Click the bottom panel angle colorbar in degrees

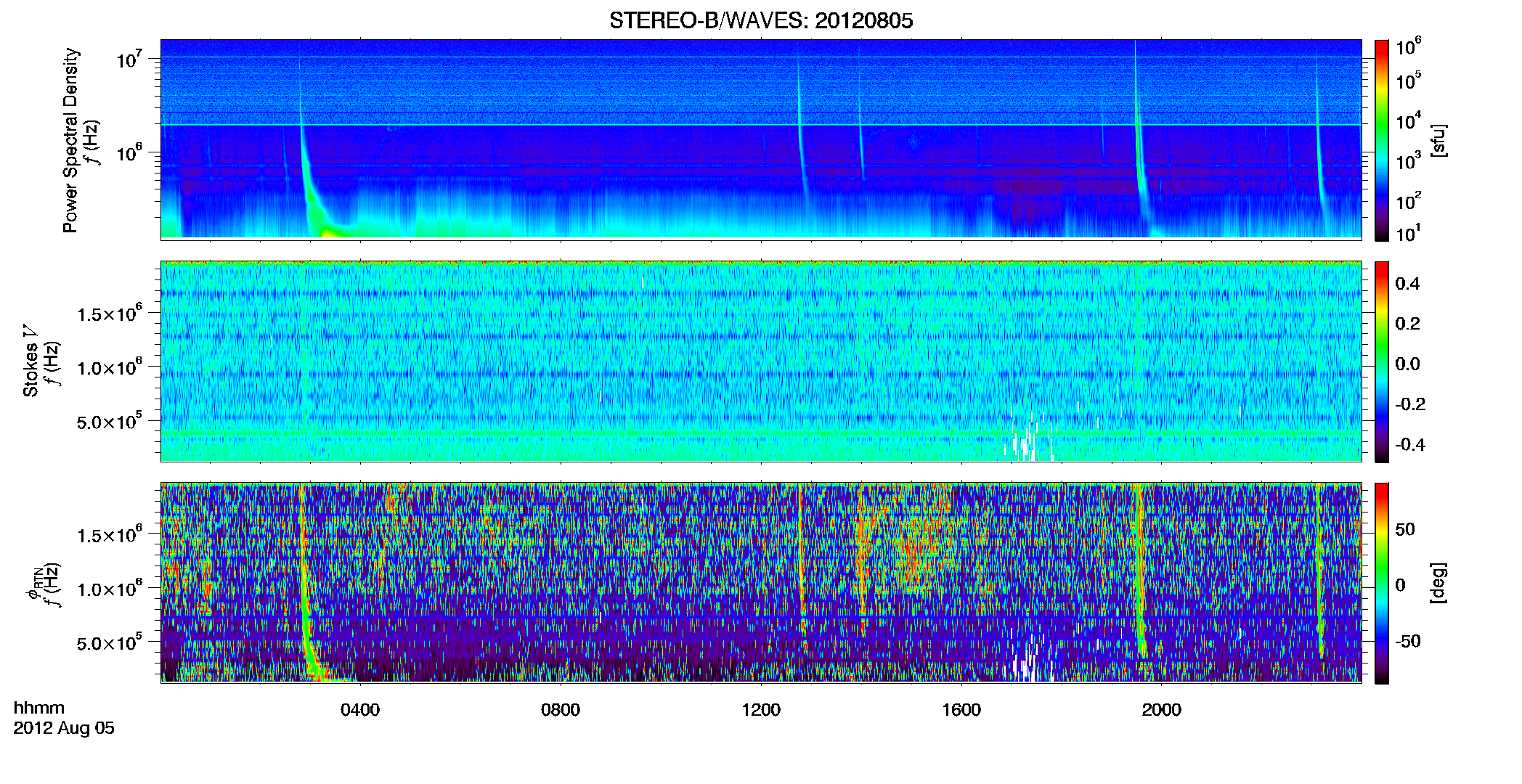coord(1382,583)
